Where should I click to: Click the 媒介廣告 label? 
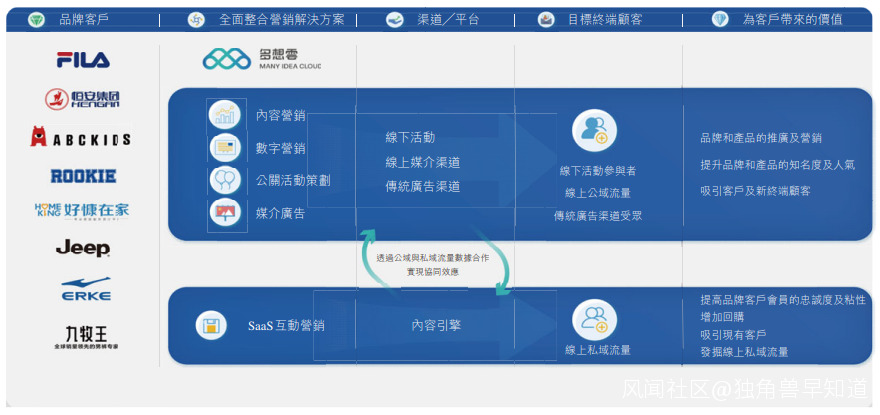point(281,213)
